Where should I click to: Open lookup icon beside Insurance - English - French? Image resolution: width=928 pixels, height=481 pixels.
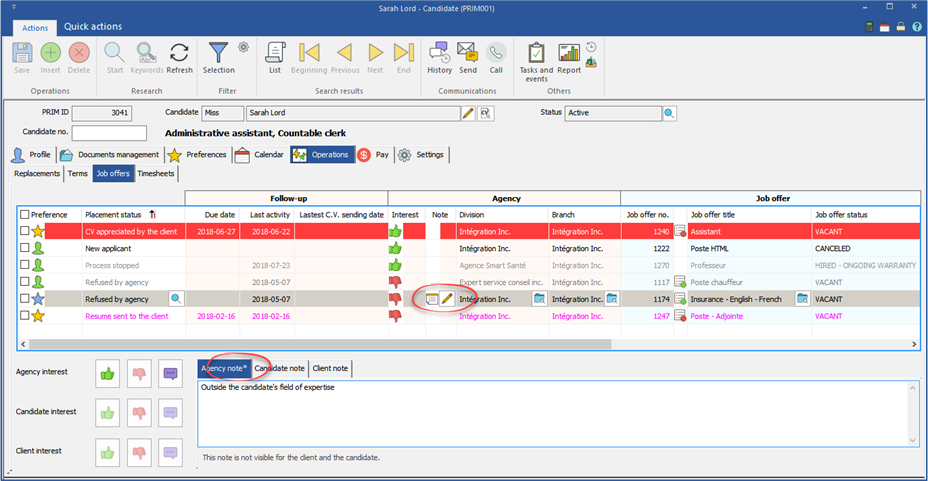[x=802, y=299]
